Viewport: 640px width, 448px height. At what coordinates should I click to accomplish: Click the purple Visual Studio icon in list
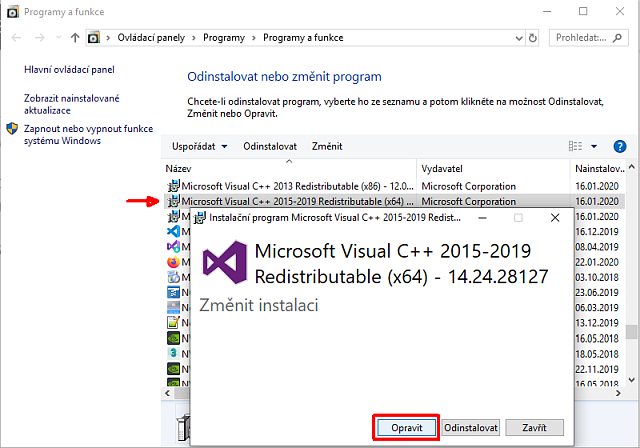173,247
